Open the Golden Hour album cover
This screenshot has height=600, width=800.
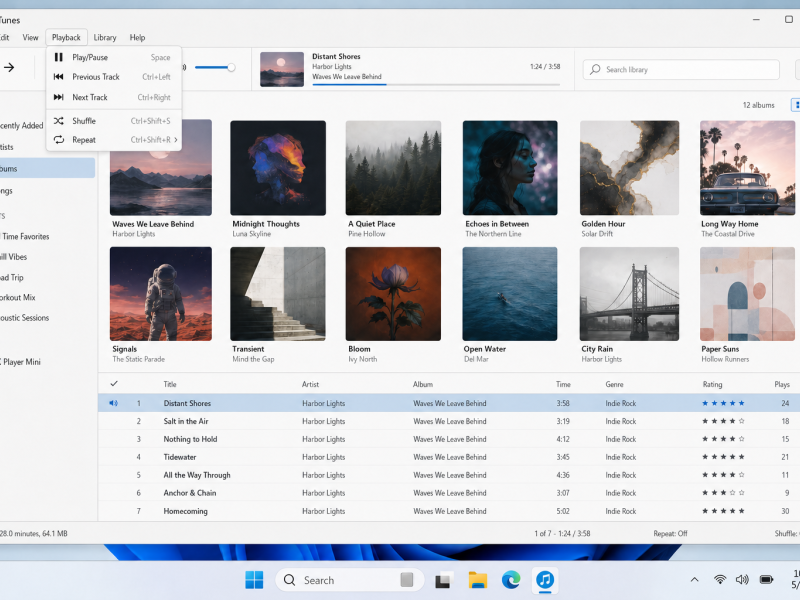point(630,168)
